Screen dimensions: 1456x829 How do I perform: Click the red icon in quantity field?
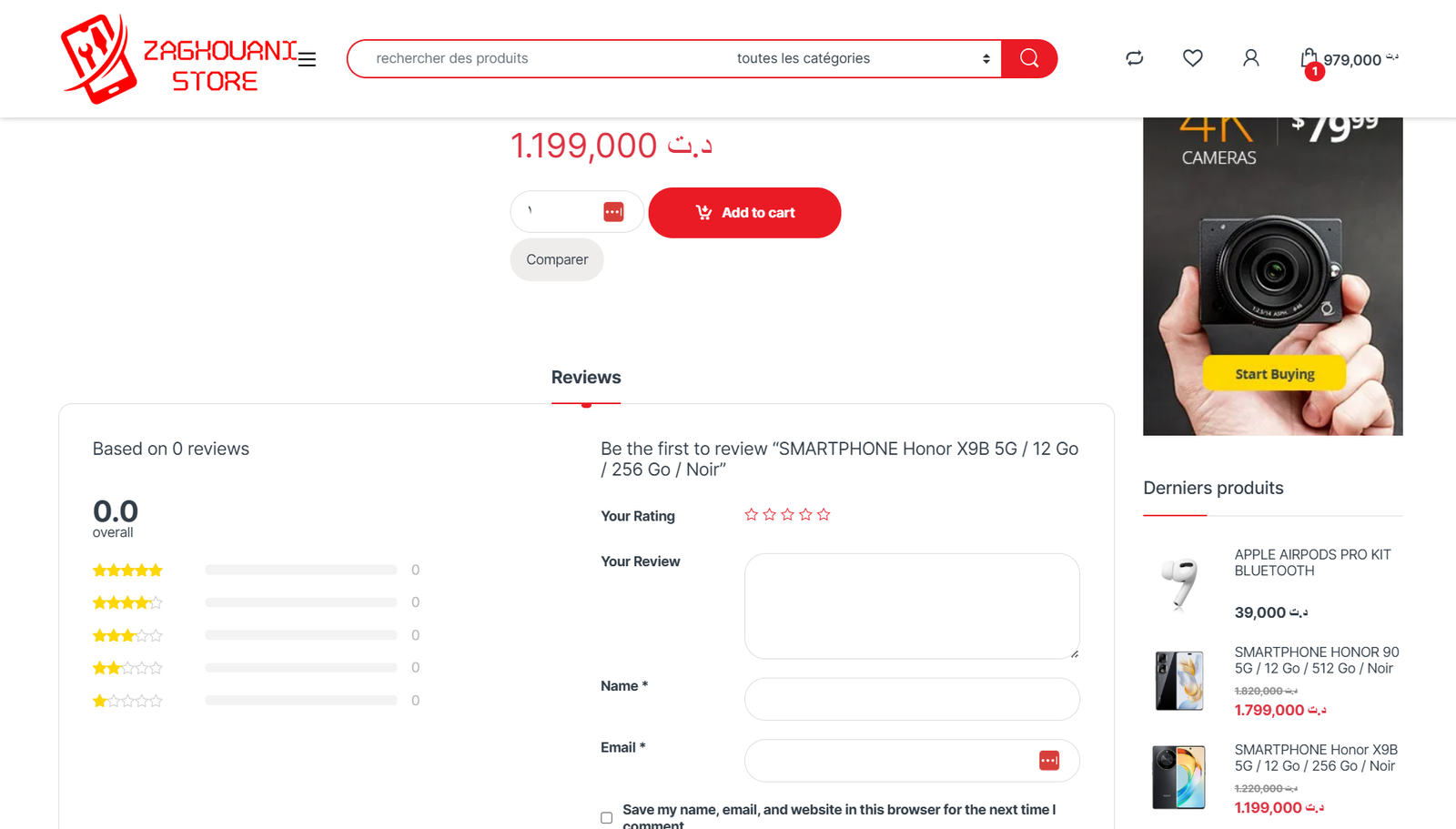613,212
